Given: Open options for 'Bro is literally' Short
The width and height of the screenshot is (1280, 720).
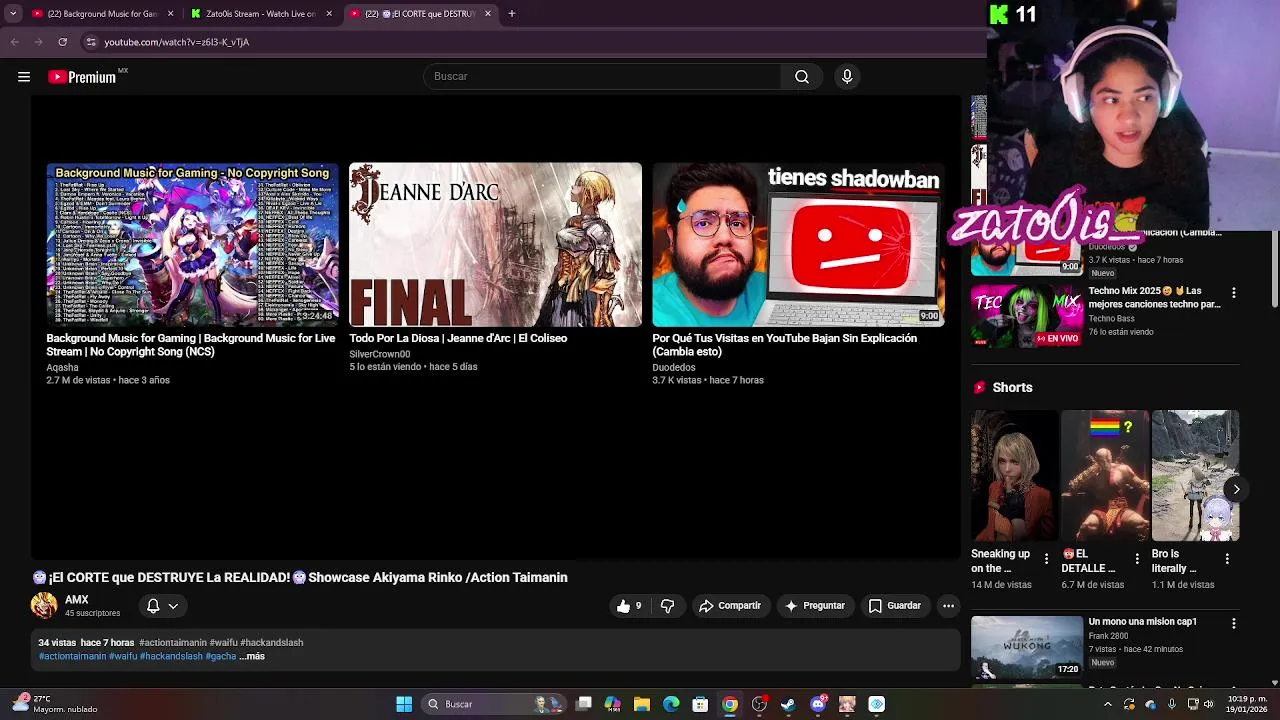Looking at the screenshot, I should point(1227,558).
